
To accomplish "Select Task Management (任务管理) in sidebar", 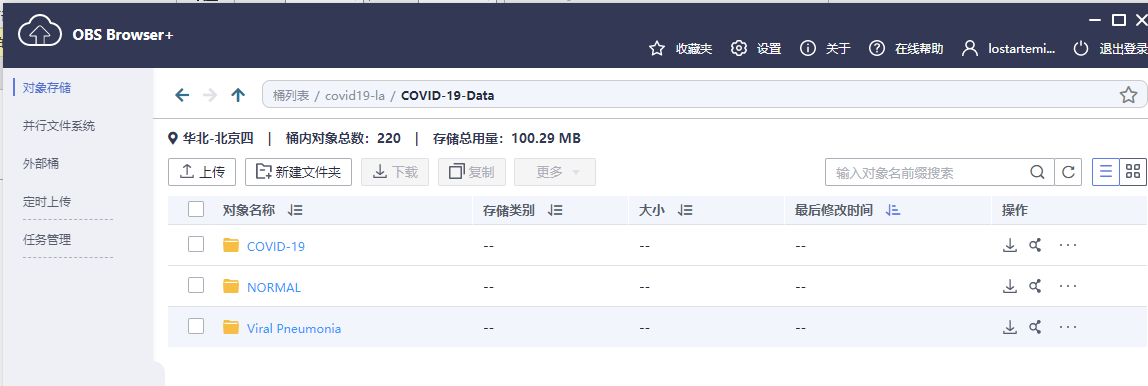I will (47, 240).
